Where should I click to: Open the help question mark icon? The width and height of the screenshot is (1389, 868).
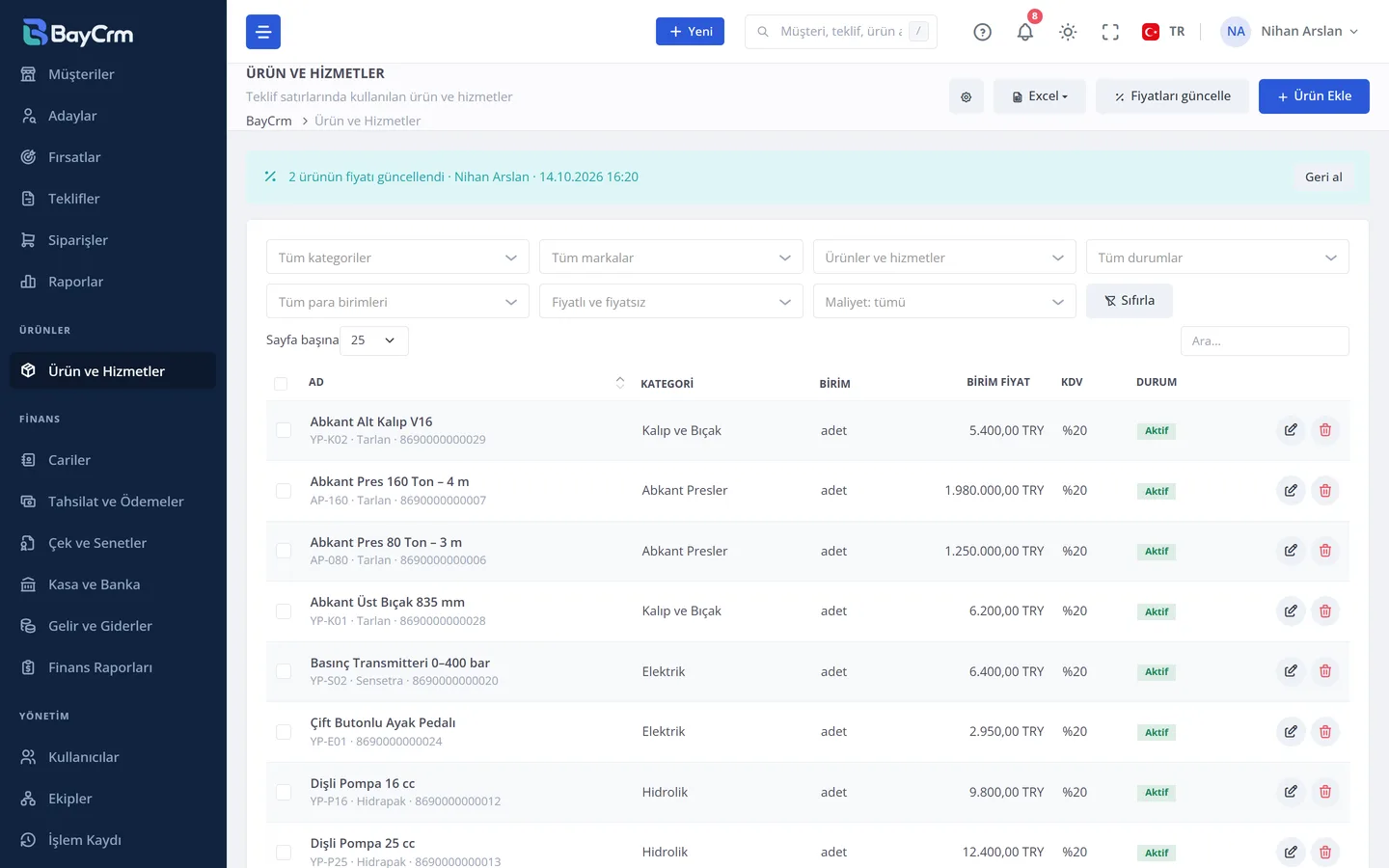pyautogui.click(x=982, y=32)
